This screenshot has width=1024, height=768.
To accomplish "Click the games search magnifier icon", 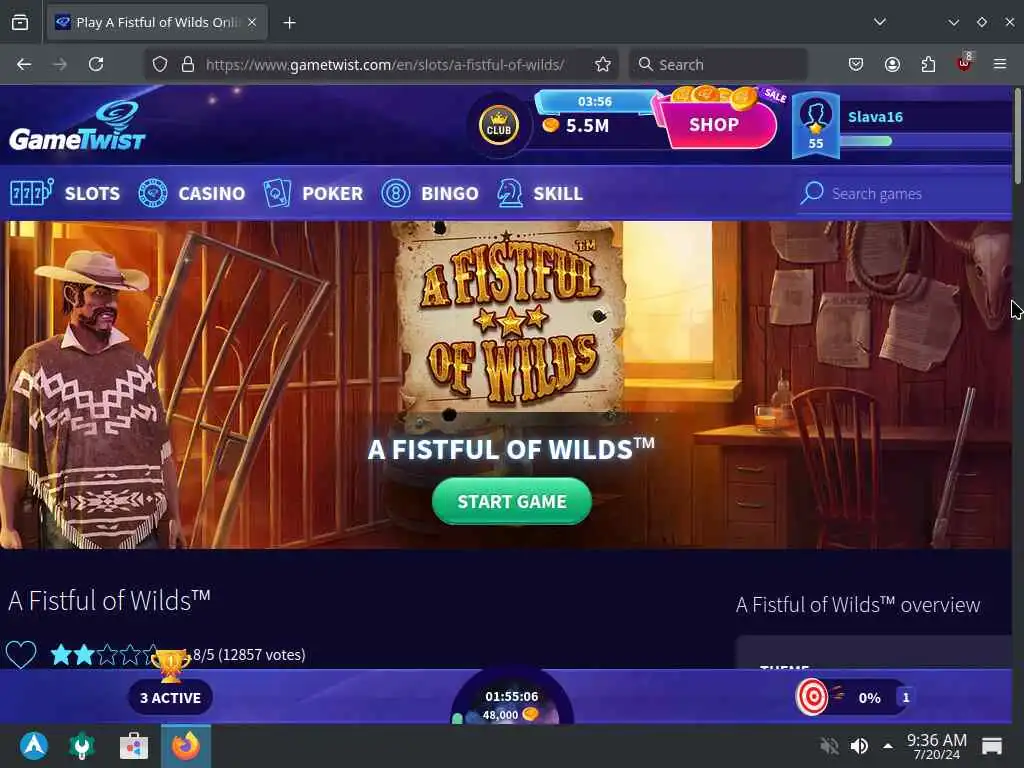I will point(812,193).
